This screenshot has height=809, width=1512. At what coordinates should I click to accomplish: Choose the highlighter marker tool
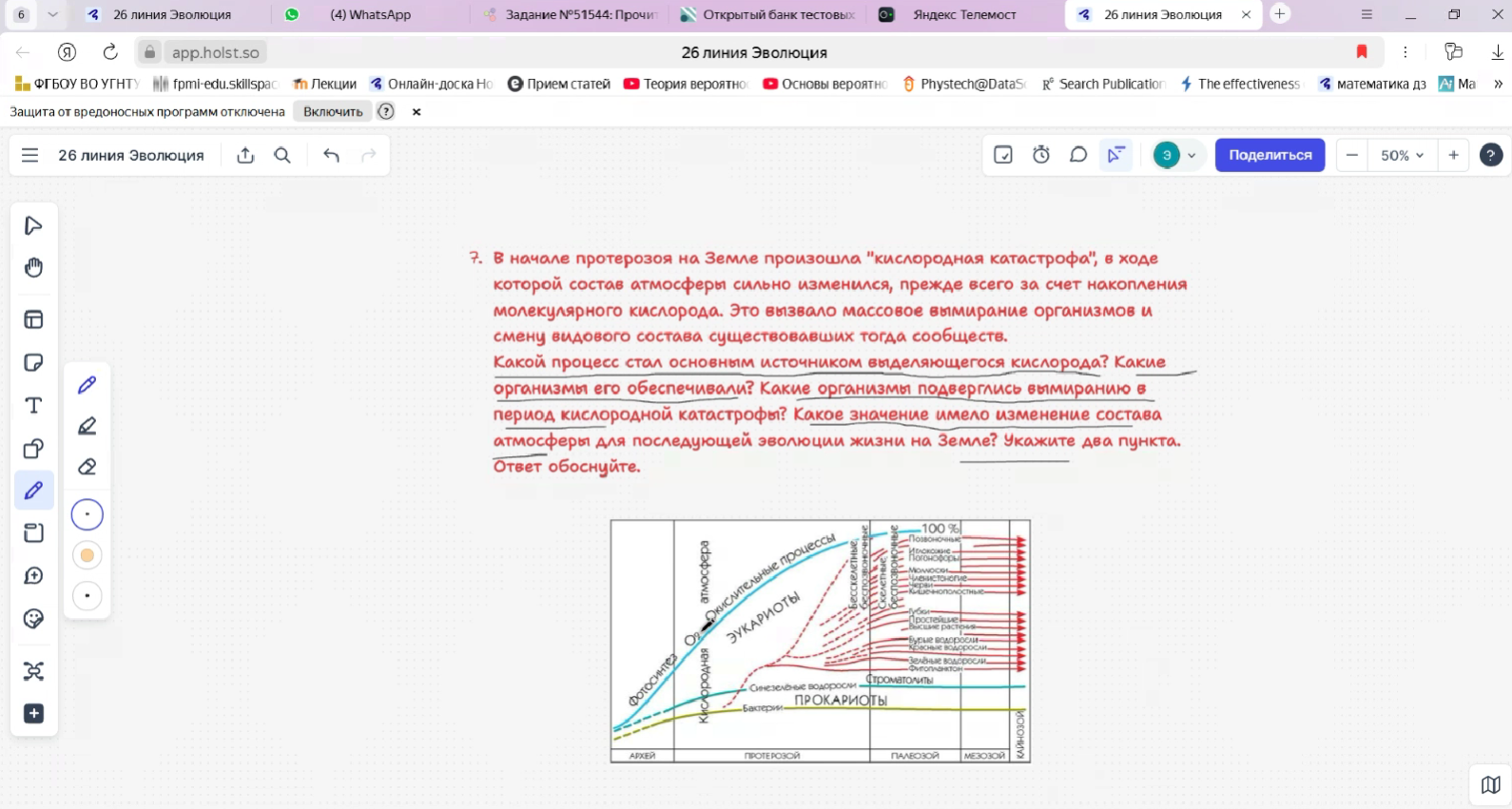(x=87, y=426)
